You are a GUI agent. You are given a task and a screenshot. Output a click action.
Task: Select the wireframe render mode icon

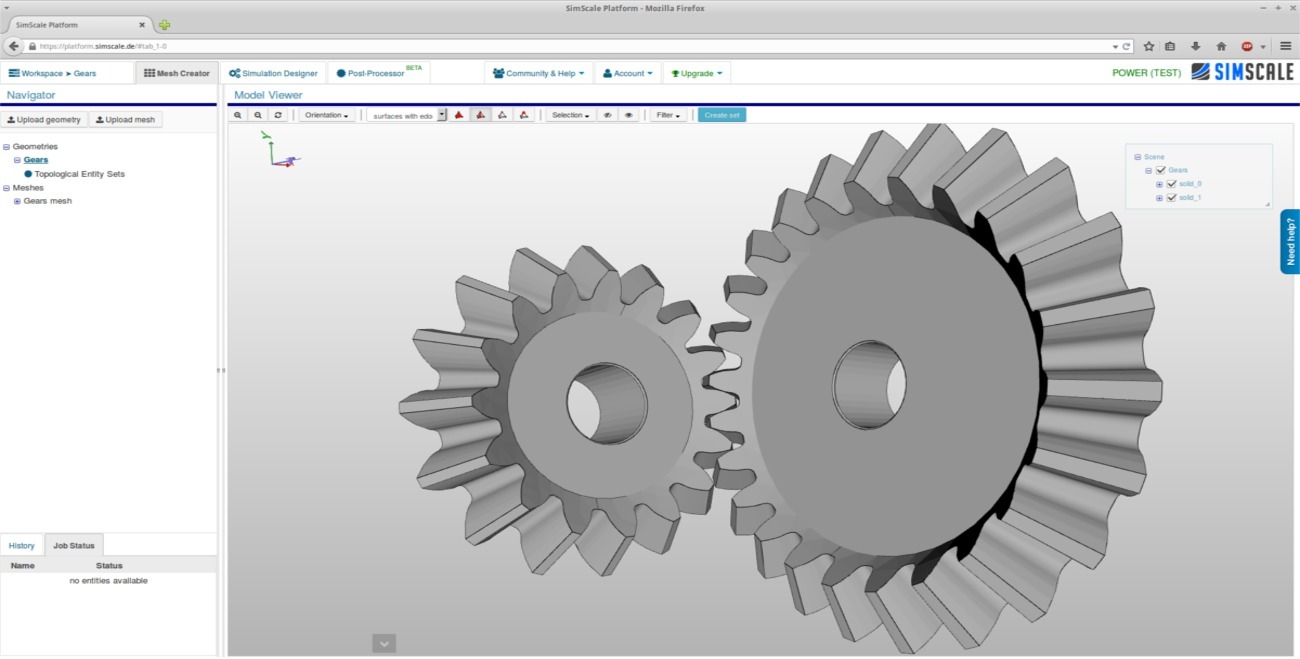click(x=502, y=114)
